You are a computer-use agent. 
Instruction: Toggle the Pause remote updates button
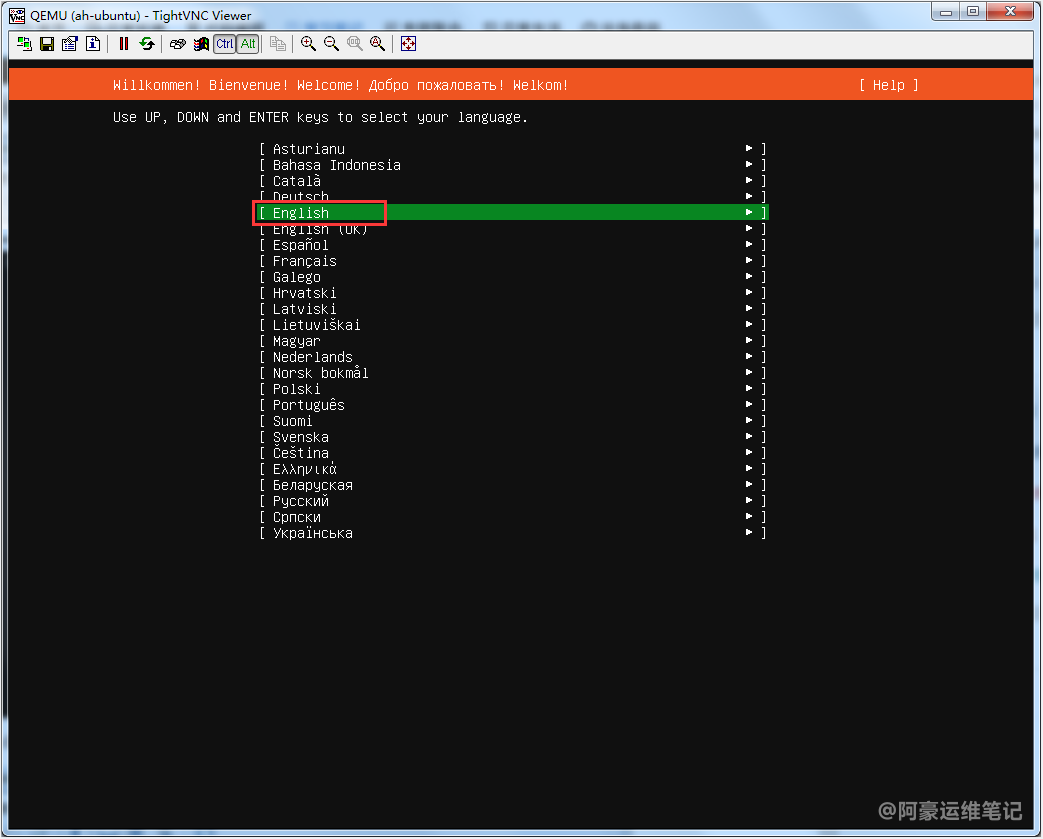[124, 44]
